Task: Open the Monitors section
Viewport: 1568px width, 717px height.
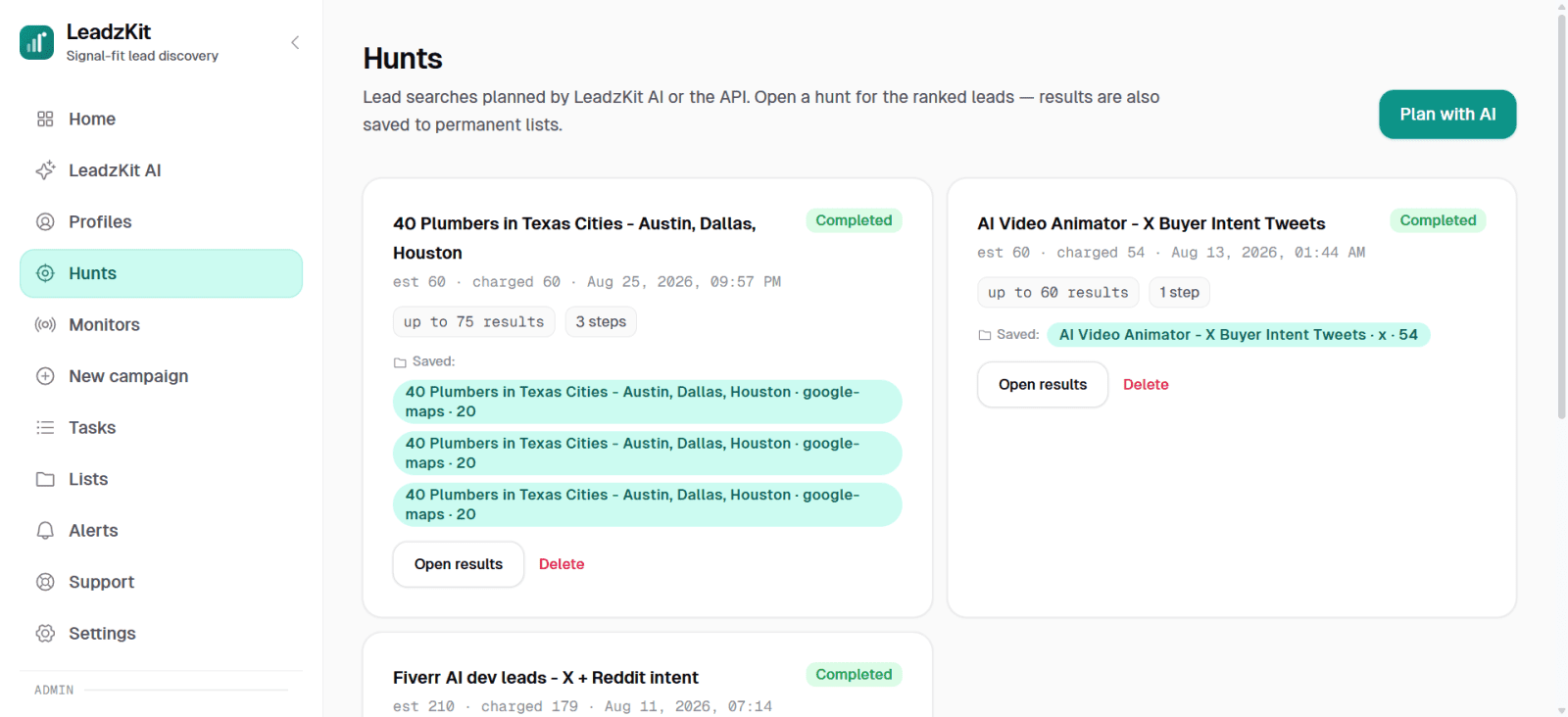Action: pyautogui.click(x=161, y=324)
